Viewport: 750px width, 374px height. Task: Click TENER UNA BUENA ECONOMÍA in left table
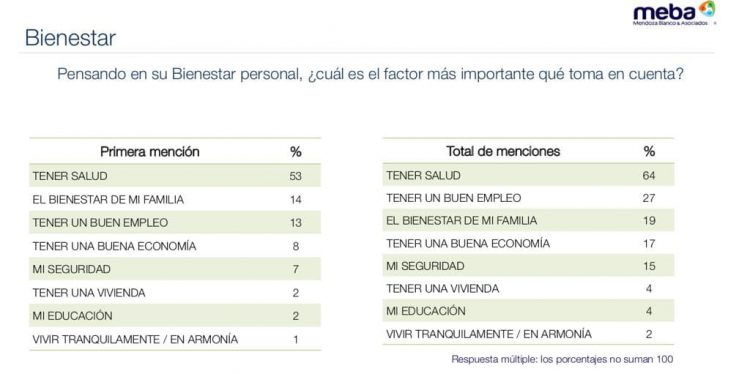coord(114,246)
